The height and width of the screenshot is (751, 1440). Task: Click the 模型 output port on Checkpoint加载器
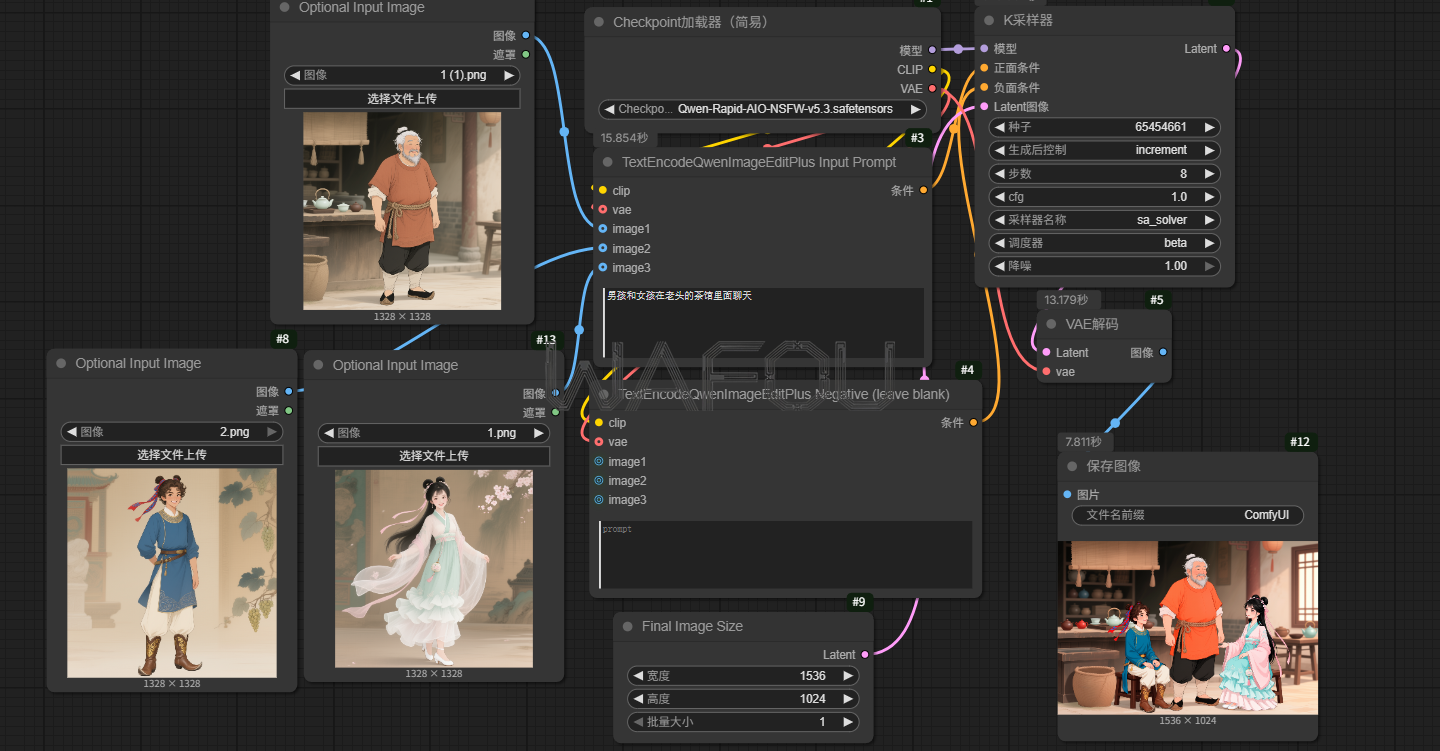click(x=932, y=49)
